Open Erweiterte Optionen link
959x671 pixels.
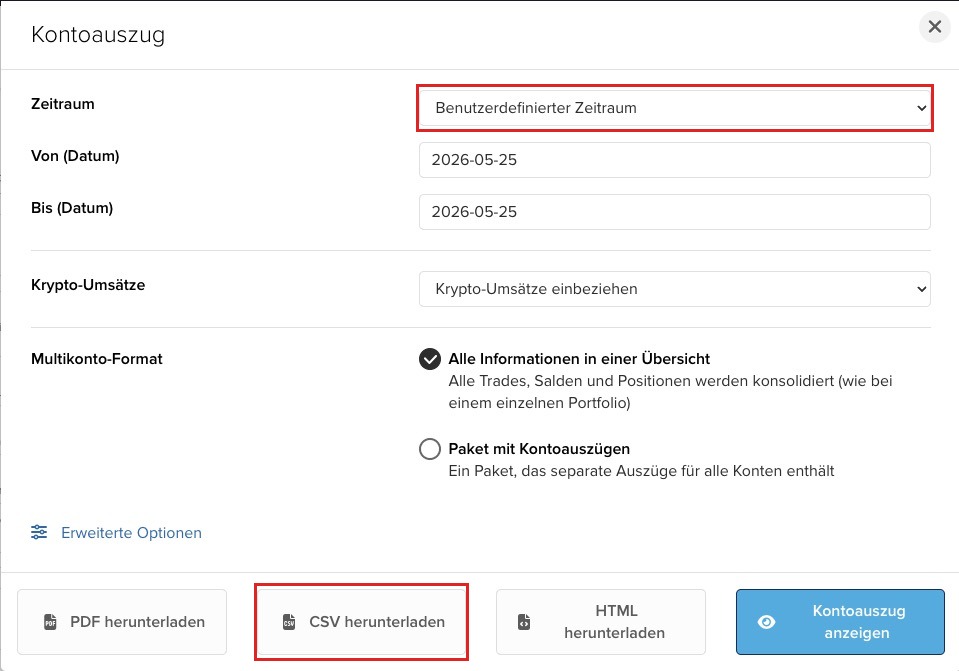pos(131,533)
